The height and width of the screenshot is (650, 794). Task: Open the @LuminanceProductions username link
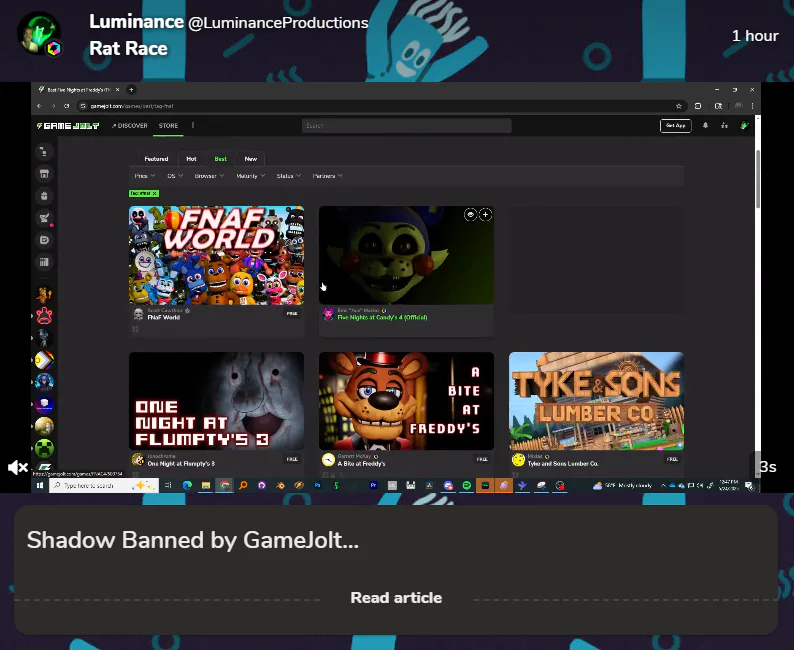coord(278,23)
